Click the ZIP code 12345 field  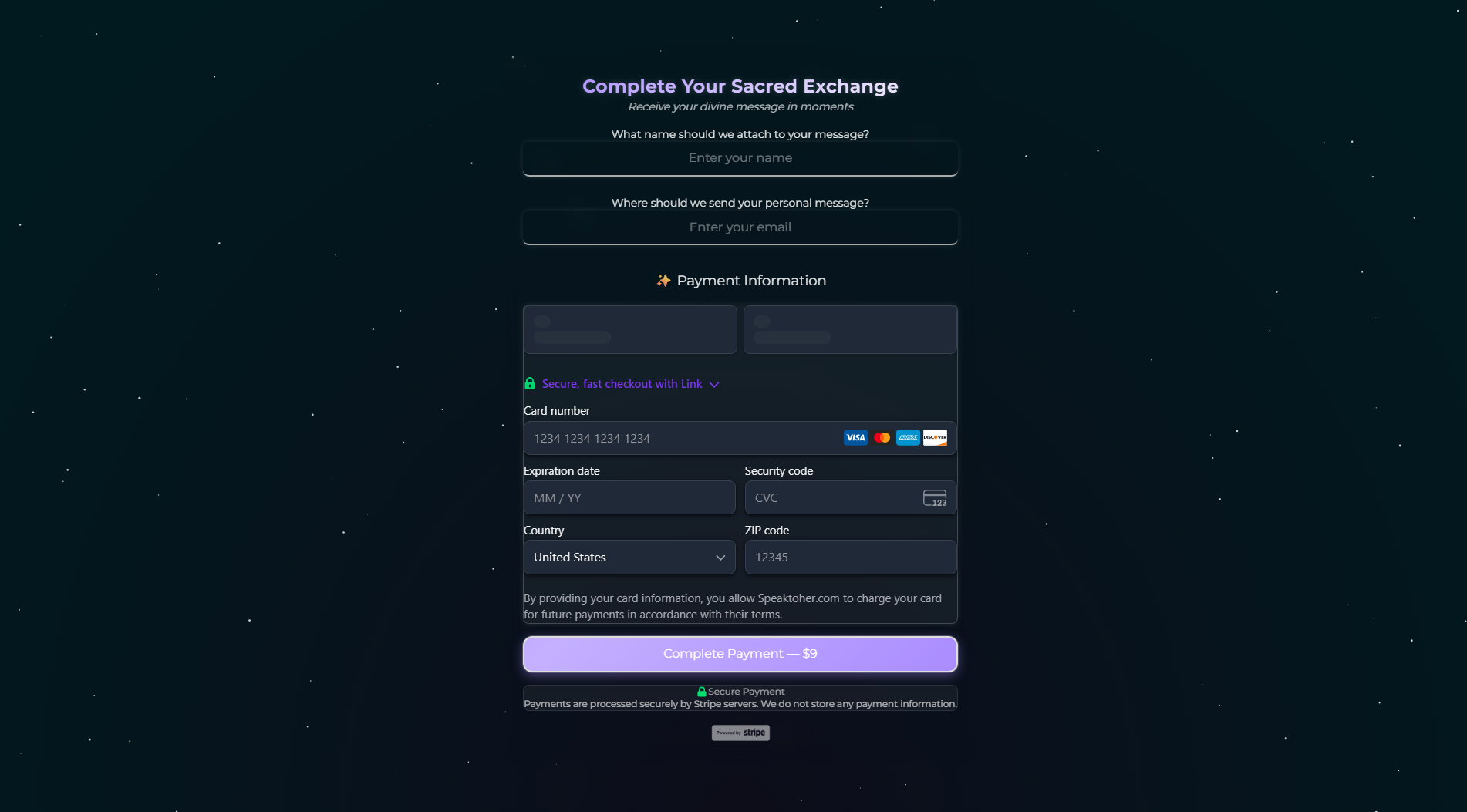point(849,557)
